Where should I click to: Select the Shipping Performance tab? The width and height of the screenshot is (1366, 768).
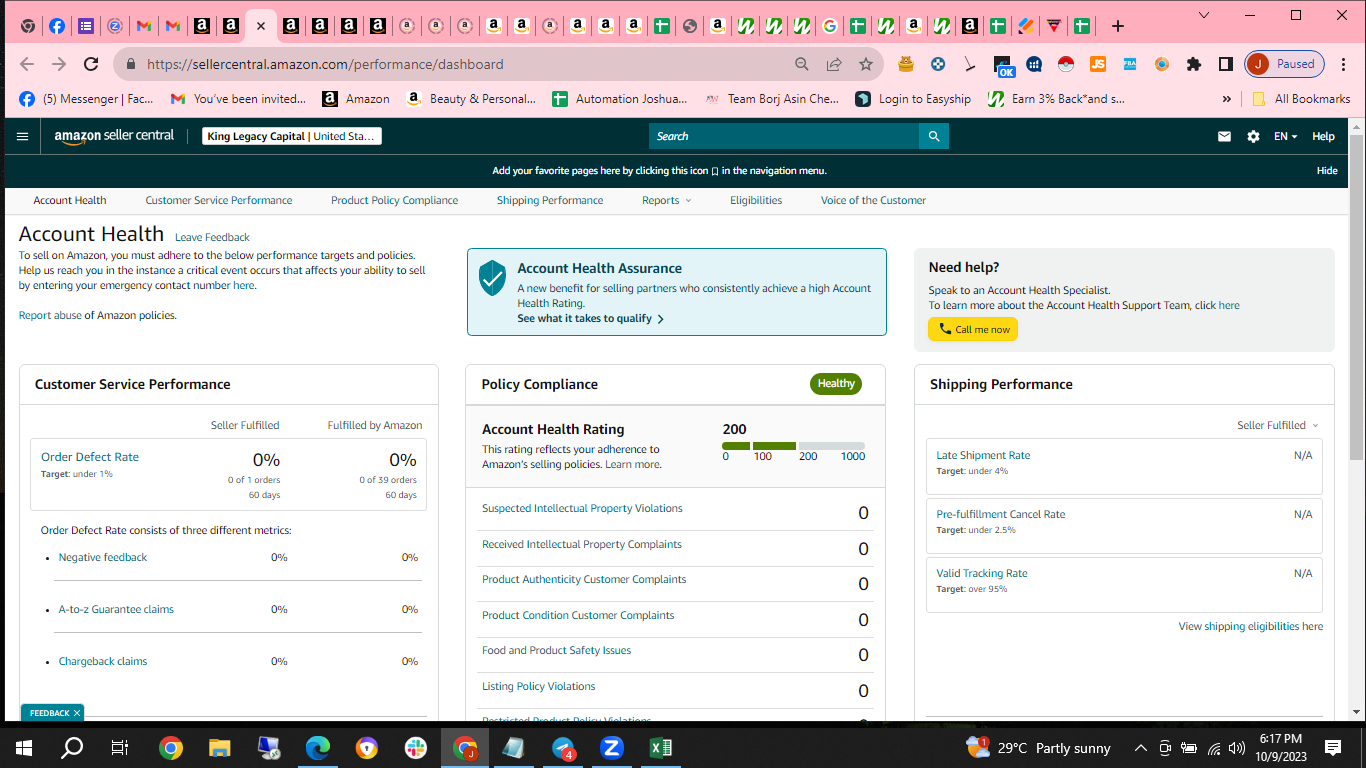[x=550, y=200]
